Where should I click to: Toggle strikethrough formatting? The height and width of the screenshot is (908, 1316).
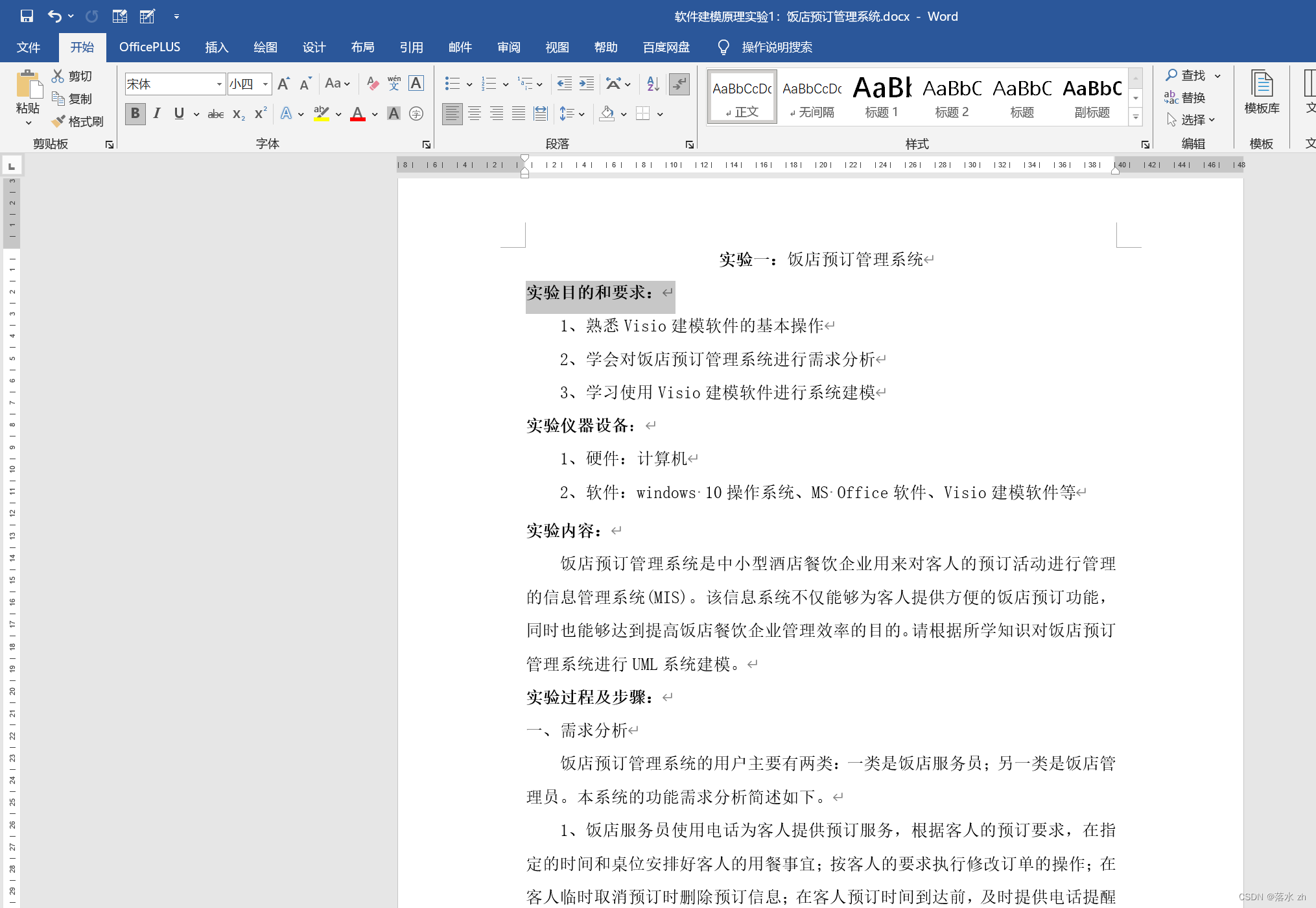[216, 114]
